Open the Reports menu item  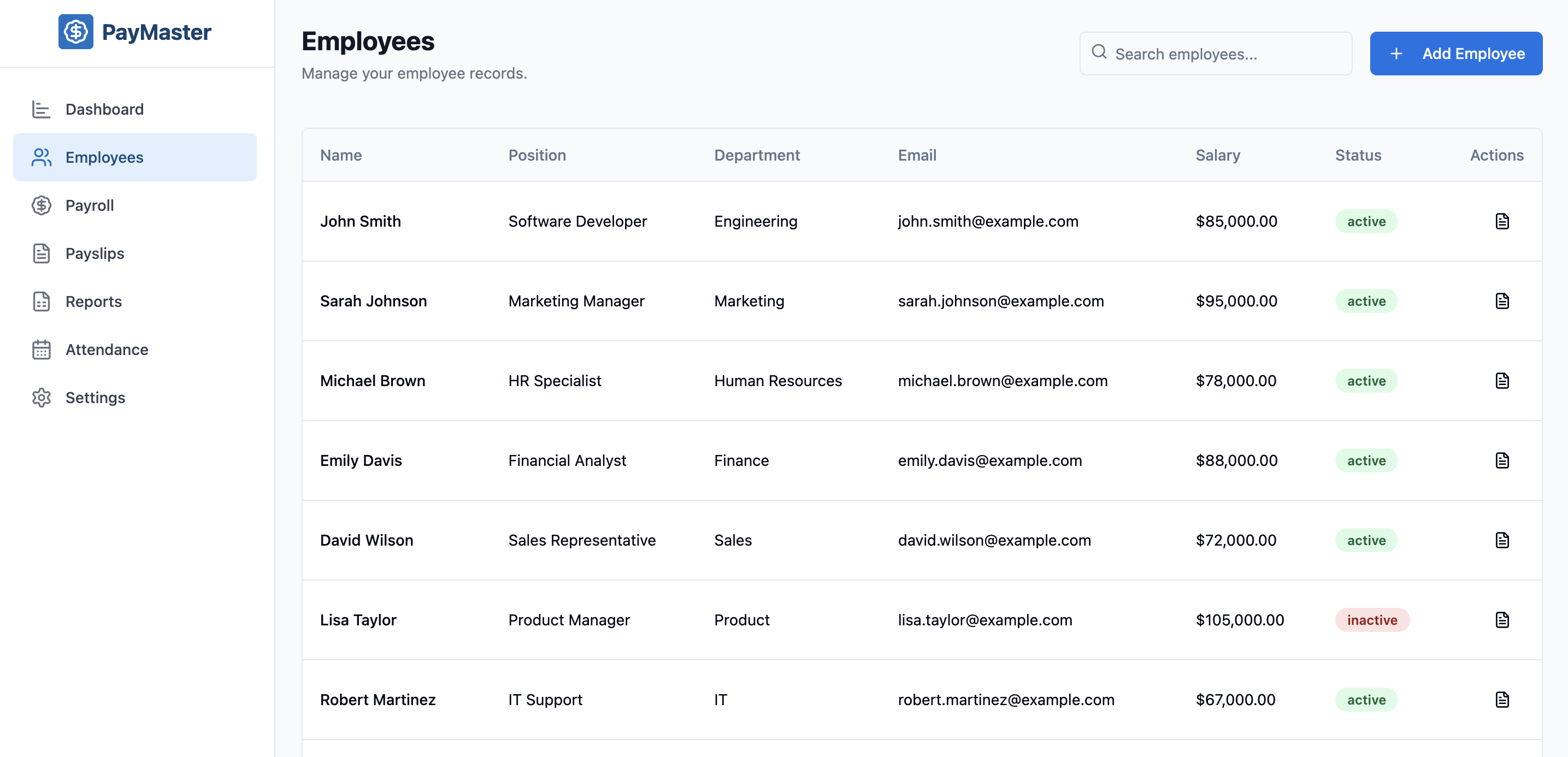(x=93, y=302)
